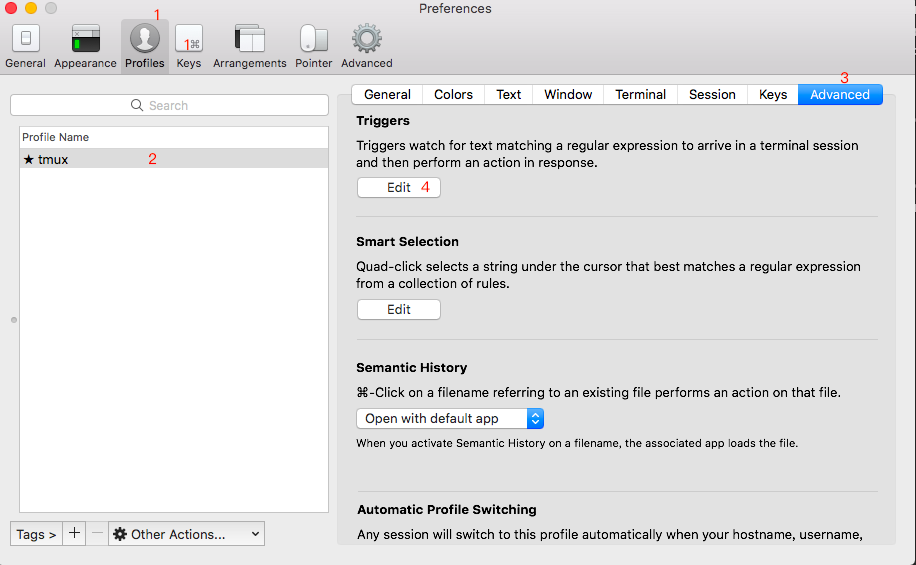
Task: Switch to the Session profile tab
Action: coord(712,95)
